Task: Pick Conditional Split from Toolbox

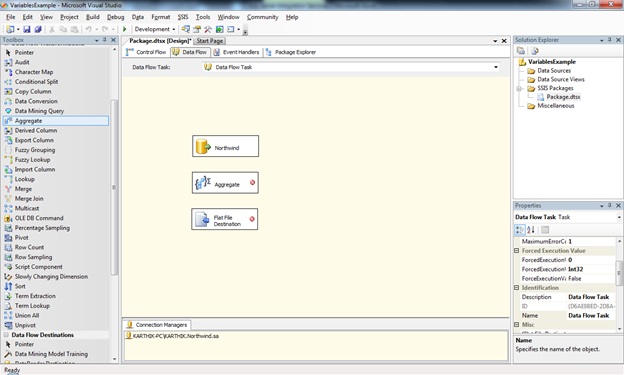Action: 36,82
